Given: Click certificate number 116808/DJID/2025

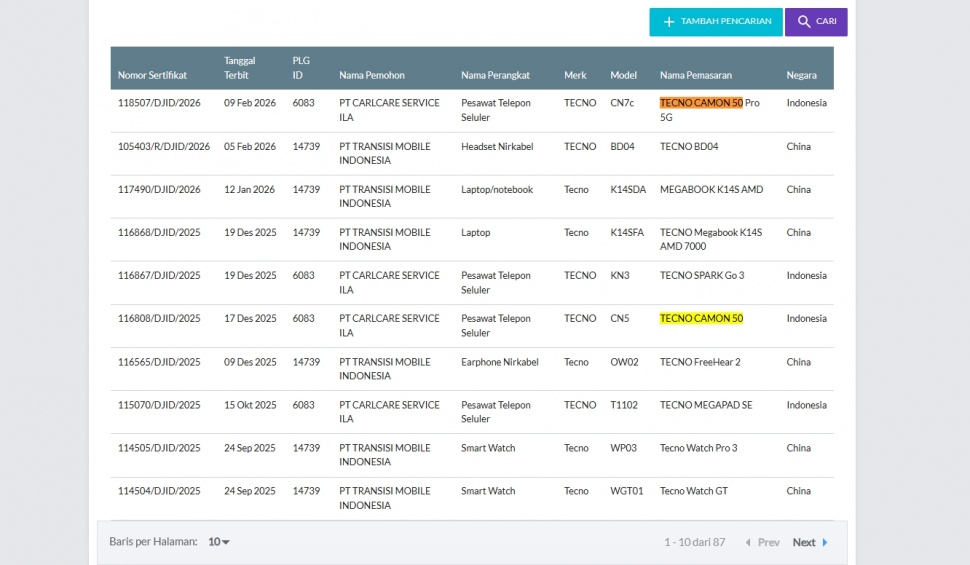Looking at the screenshot, I should click(x=159, y=319).
